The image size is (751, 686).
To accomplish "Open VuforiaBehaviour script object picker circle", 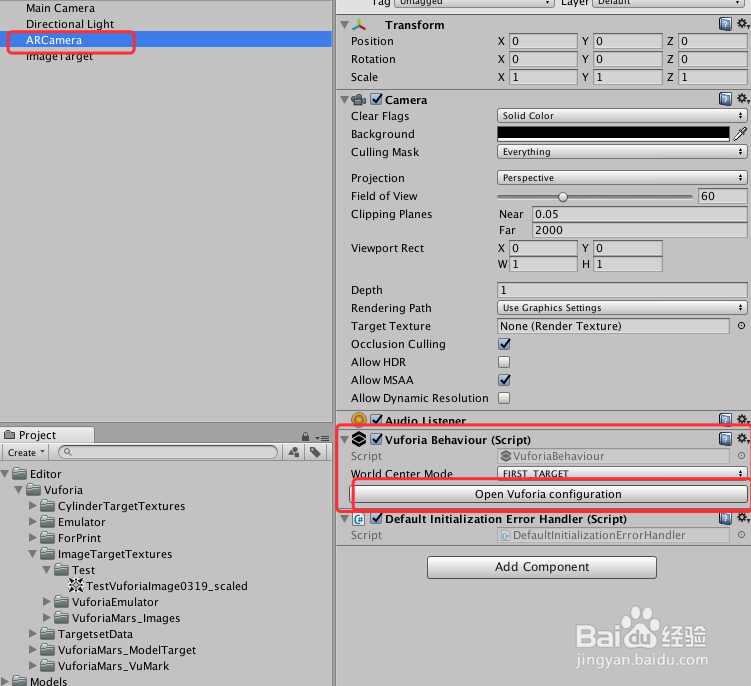I will tap(741, 456).
